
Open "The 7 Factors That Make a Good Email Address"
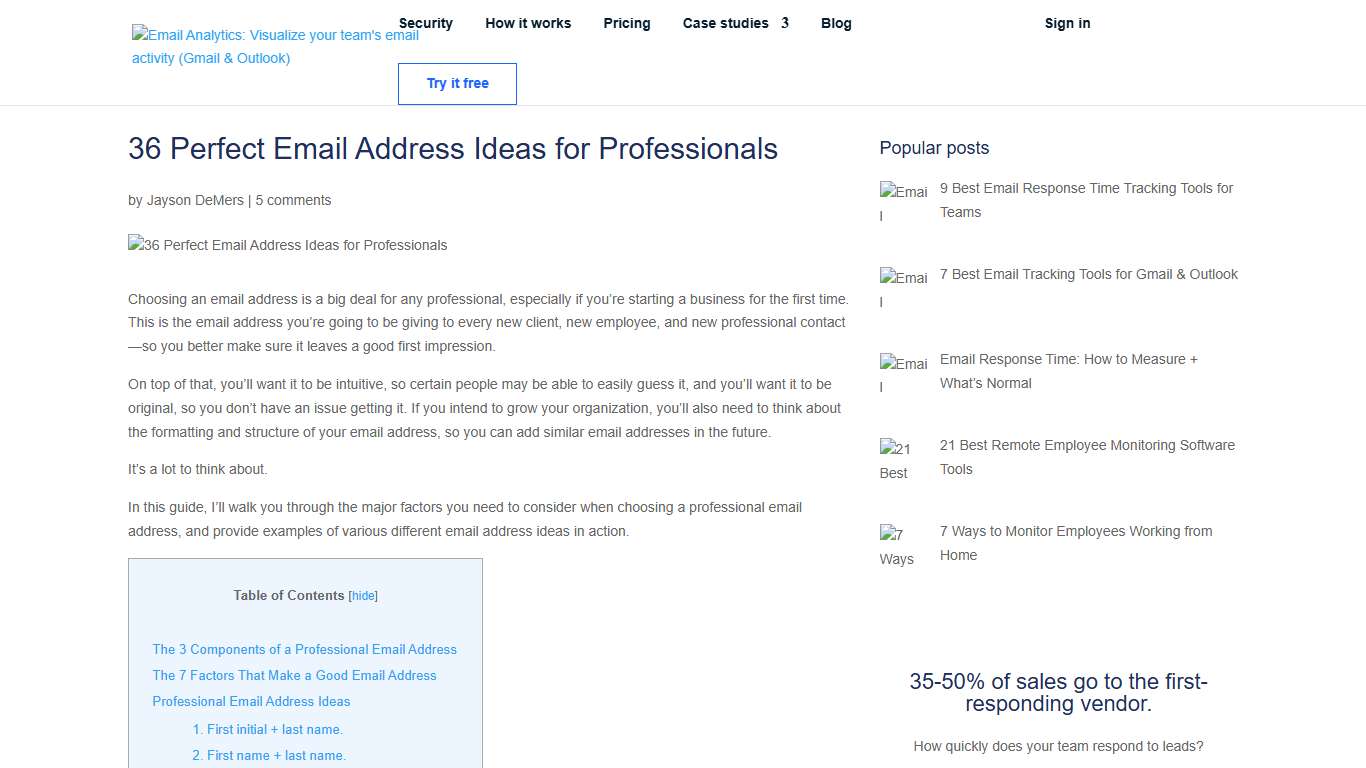[x=294, y=675]
